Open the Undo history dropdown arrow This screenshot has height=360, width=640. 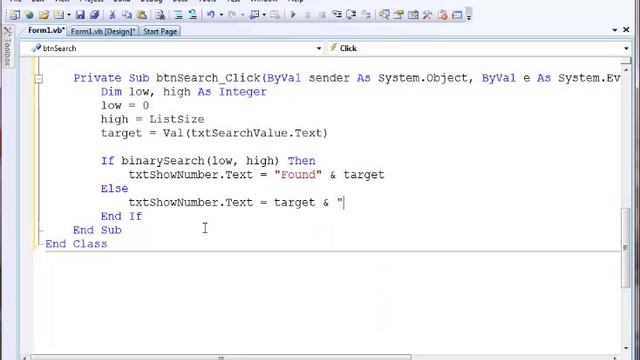(221, 15)
